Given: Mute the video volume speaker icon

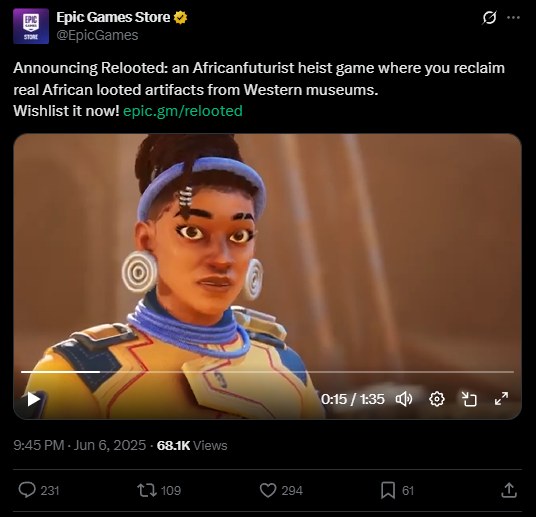Looking at the screenshot, I should tap(404, 399).
